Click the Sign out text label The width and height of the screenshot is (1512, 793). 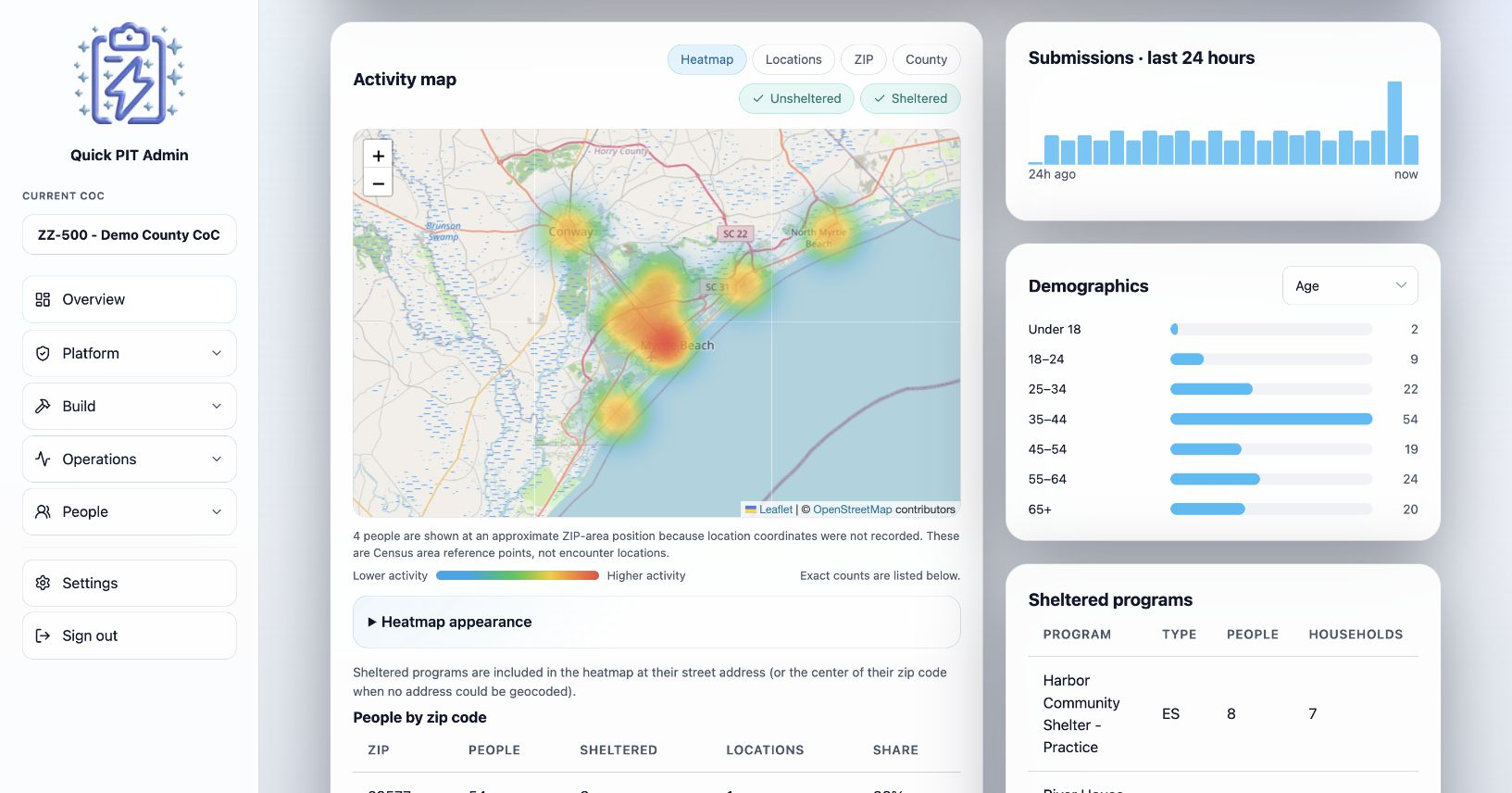90,636
